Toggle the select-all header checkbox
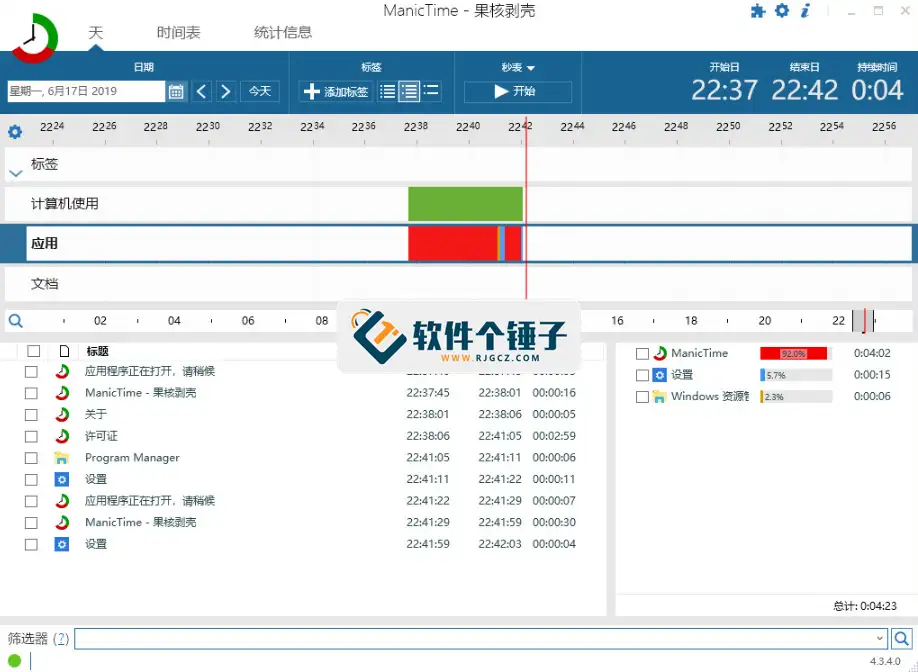The height and width of the screenshot is (672, 918). pos(33,351)
